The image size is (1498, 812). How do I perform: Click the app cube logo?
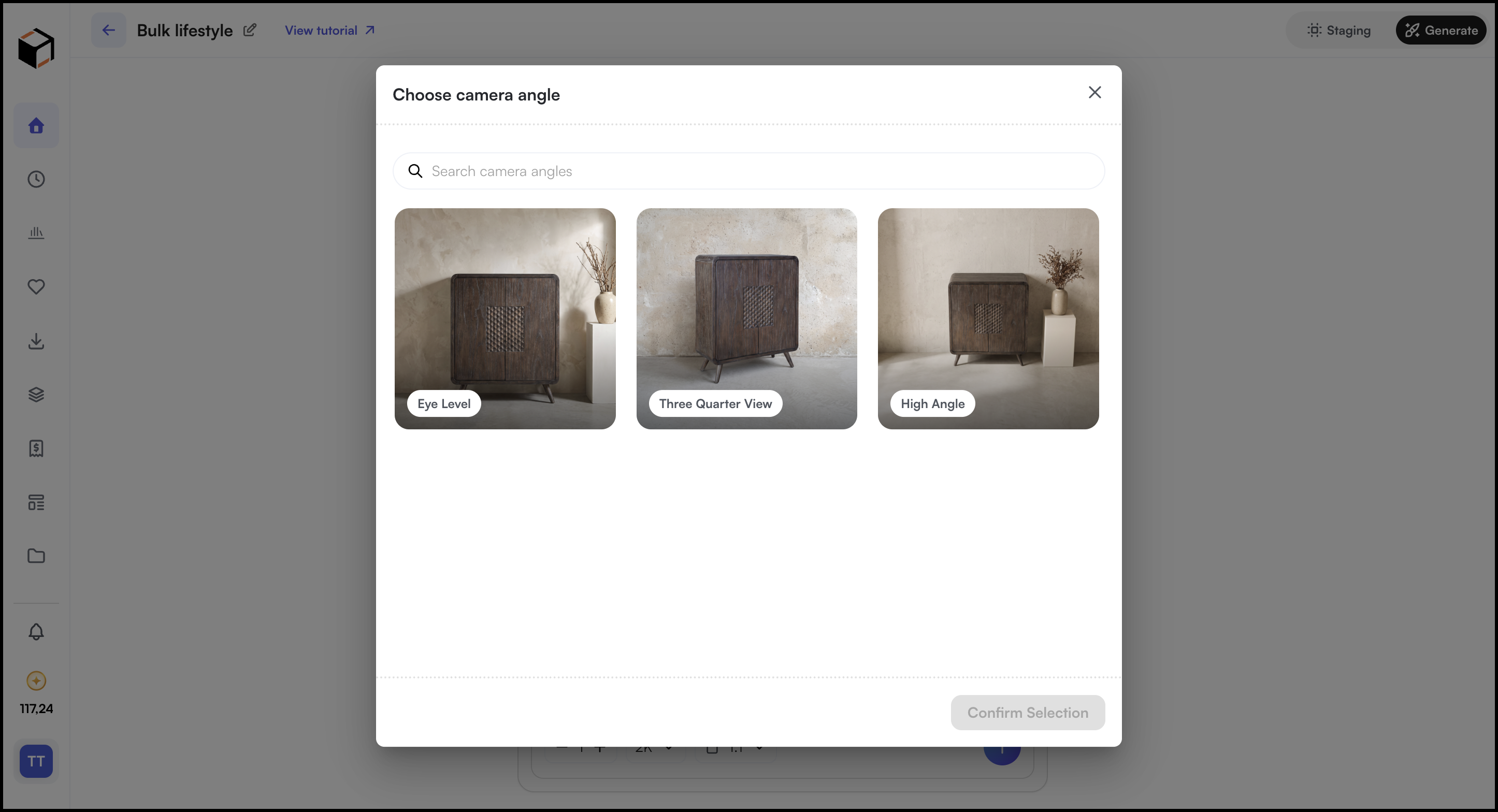click(36, 48)
